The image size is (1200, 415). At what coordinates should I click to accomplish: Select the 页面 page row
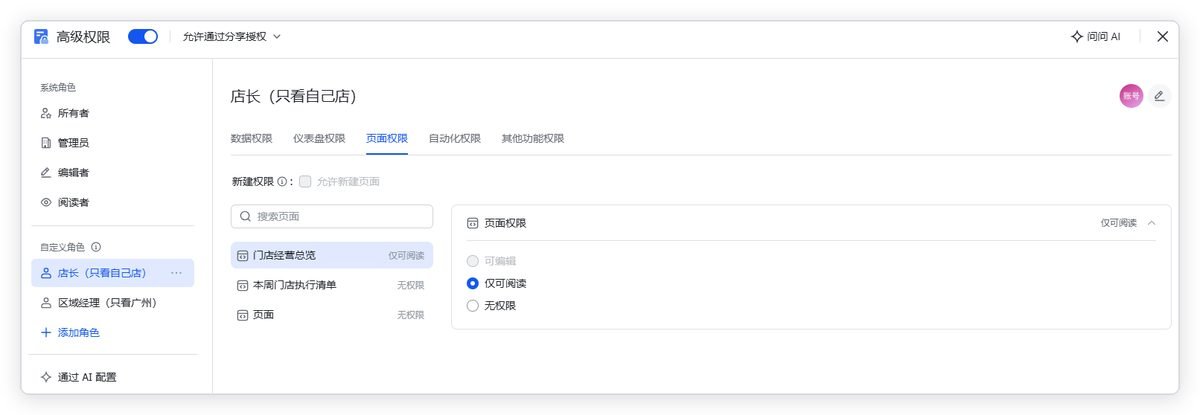(332, 315)
